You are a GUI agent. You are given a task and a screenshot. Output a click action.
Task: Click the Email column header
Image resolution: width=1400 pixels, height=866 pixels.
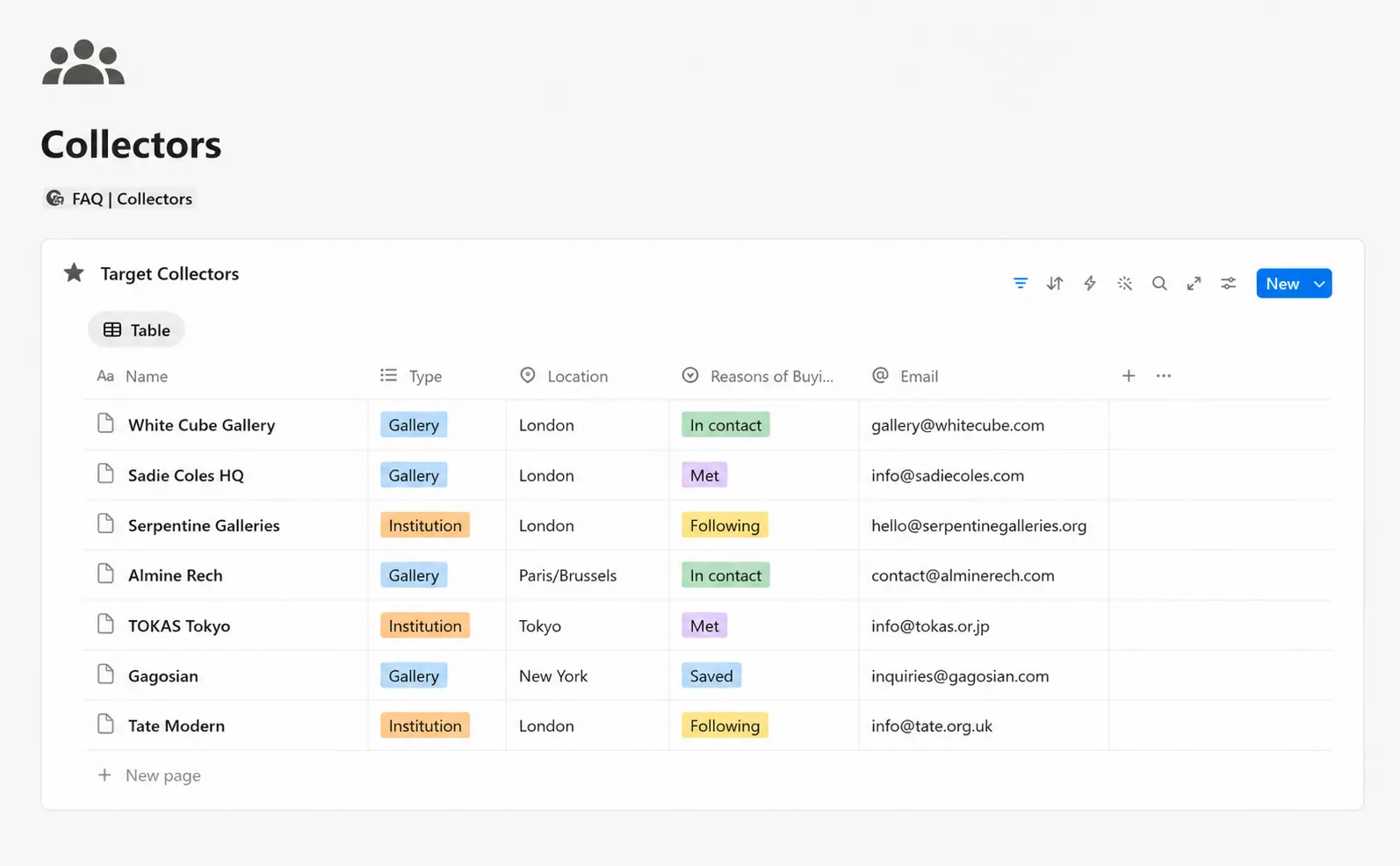point(906,376)
